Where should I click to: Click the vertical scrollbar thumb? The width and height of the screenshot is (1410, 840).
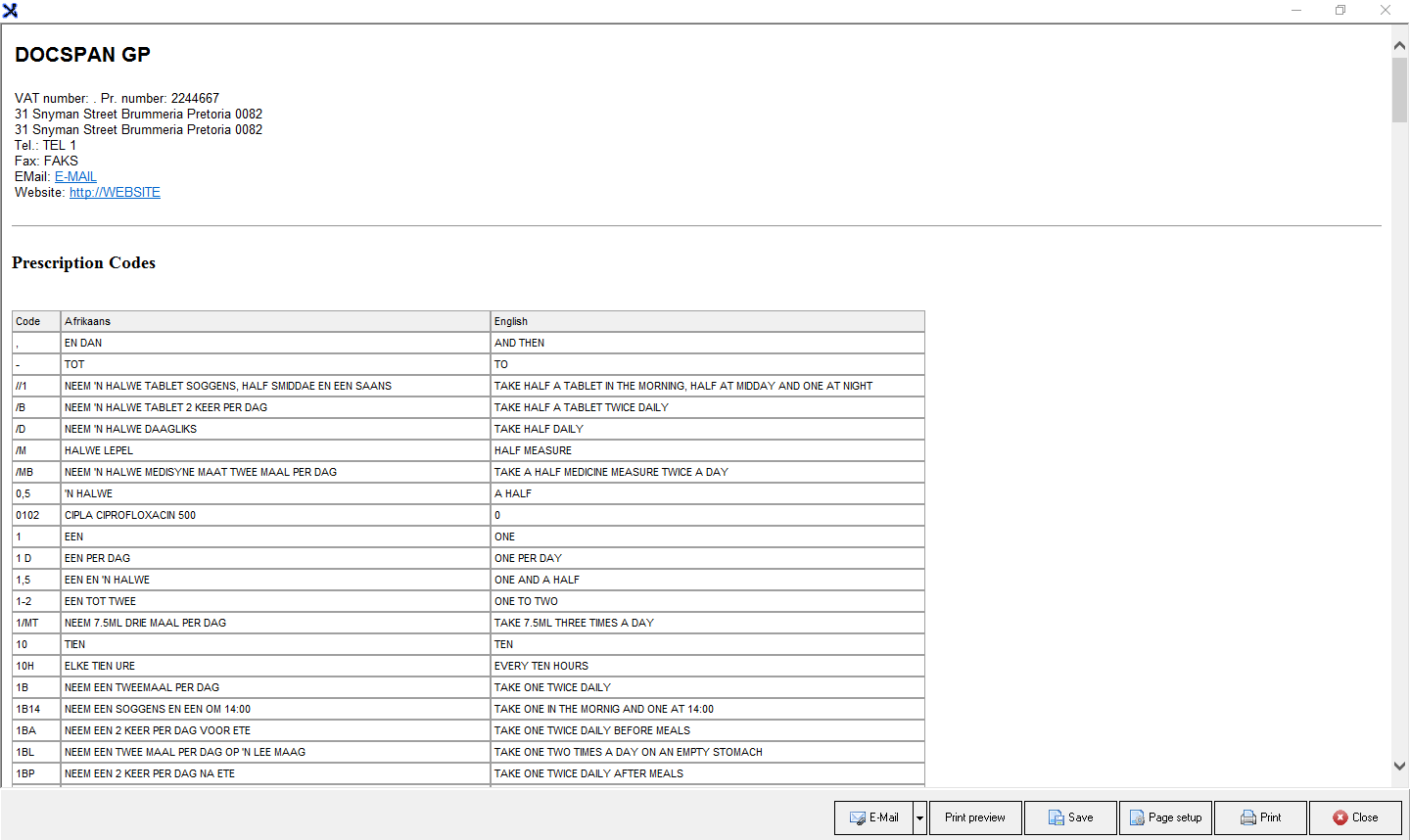pyautogui.click(x=1399, y=90)
